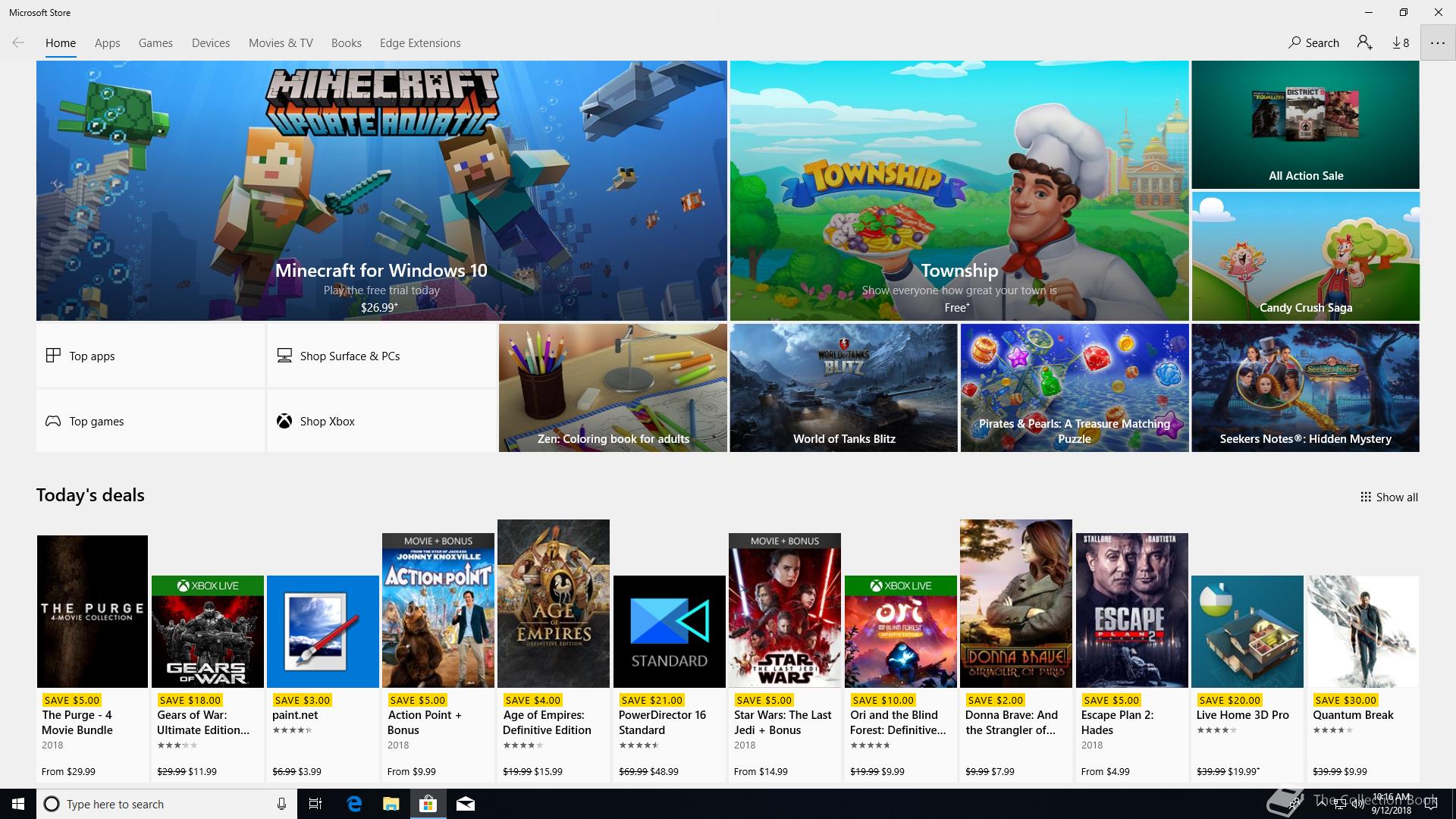Open the downloads and updates icon
1456x819 pixels.
click(1401, 43)
